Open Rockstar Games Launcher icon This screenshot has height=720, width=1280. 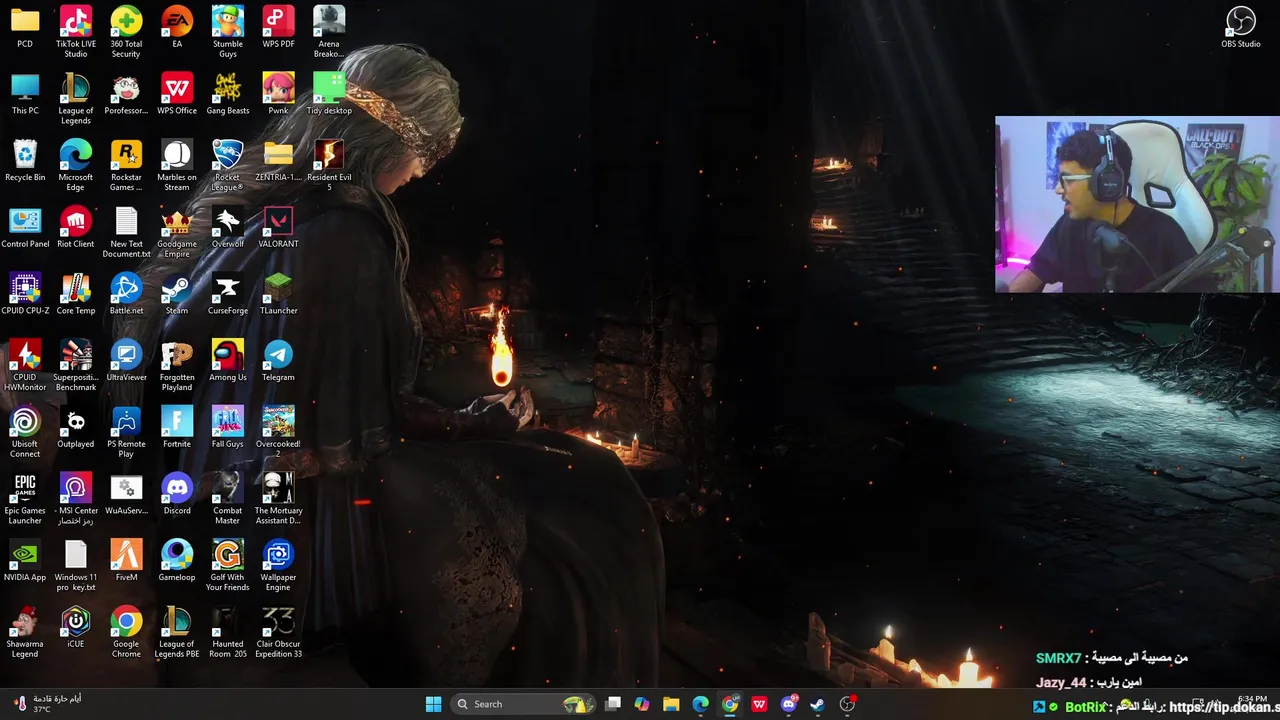(126, 165)
